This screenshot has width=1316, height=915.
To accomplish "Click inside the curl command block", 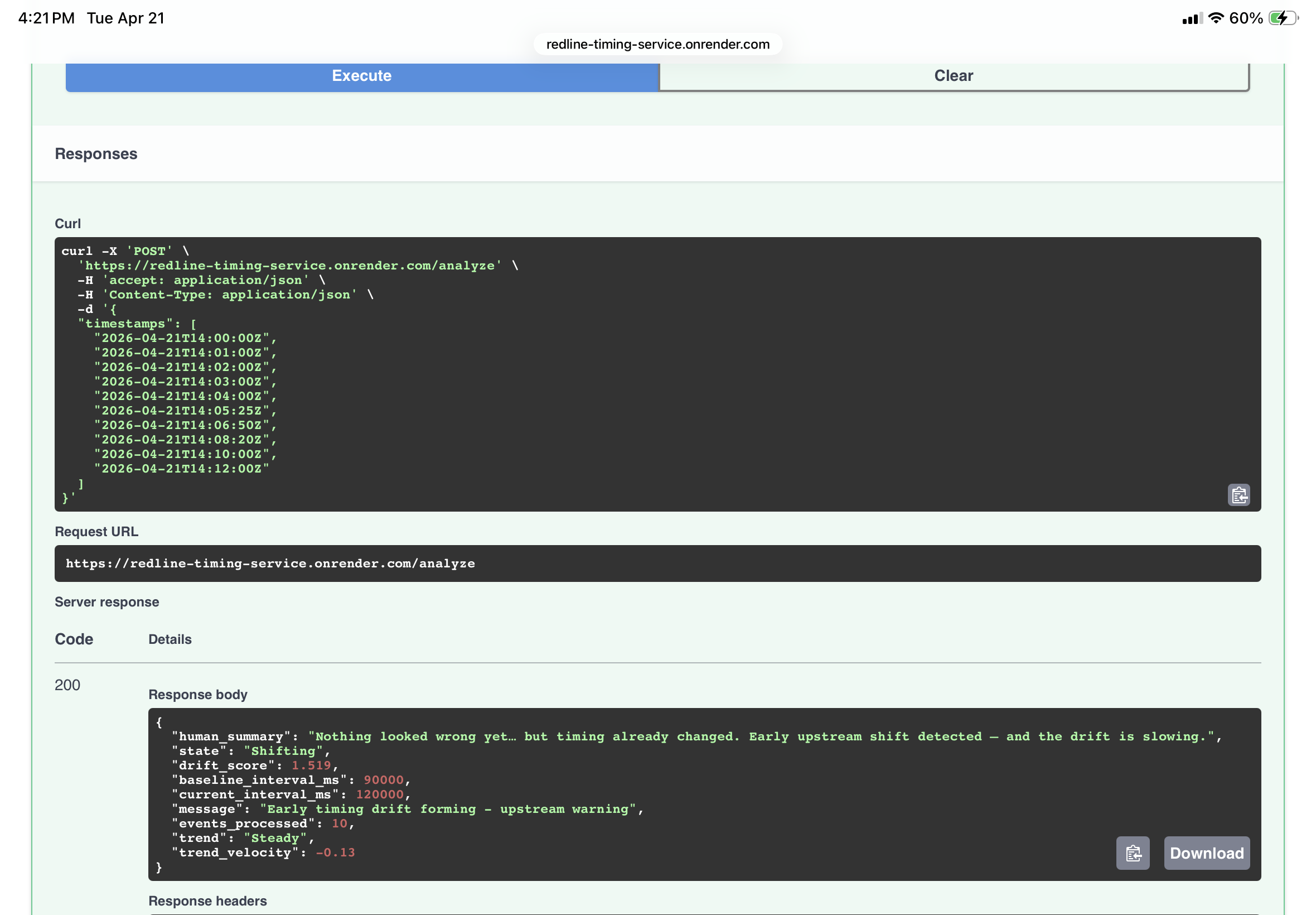I will pos(657,374).
